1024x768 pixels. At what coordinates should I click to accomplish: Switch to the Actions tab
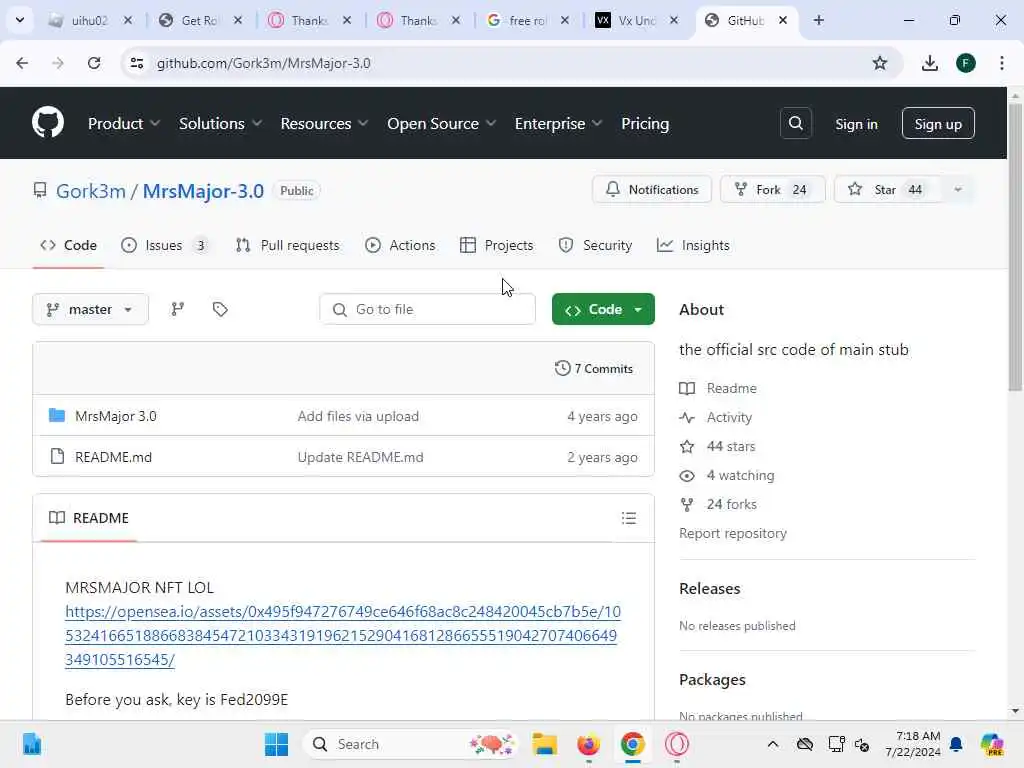400,245
